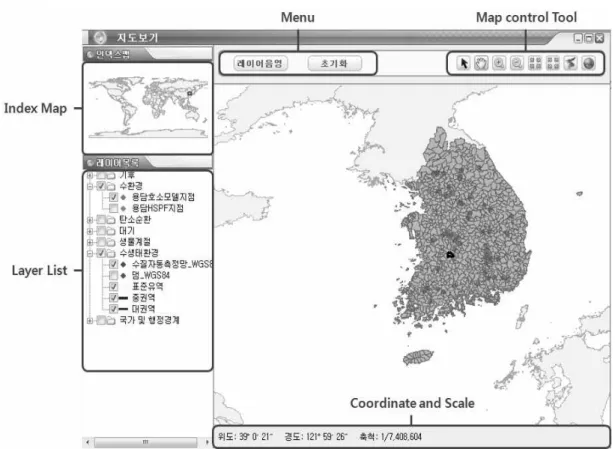Viewport: 615px width, 449px height.
Task: Select the 중권역 layer name
Action: coord(143,298)
